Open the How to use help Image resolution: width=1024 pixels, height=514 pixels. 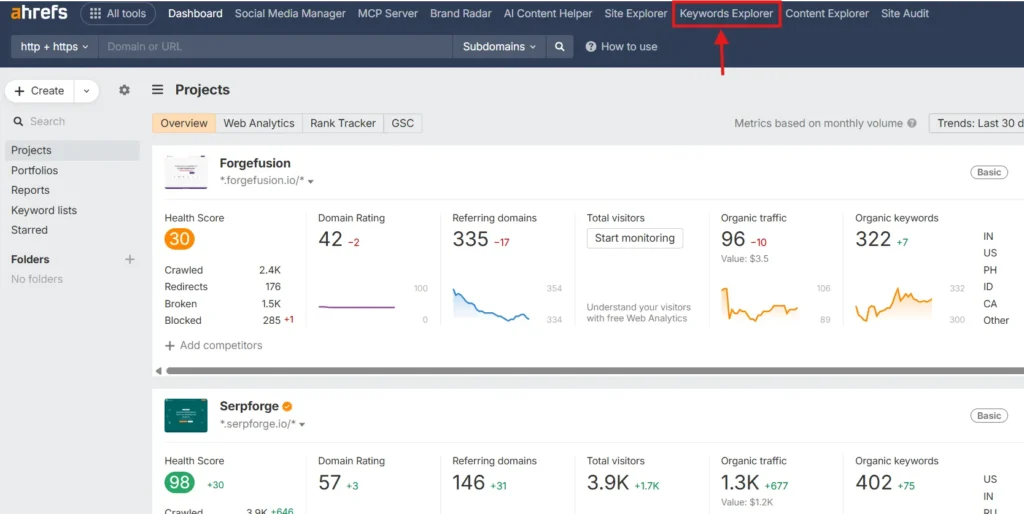point(621,46)
